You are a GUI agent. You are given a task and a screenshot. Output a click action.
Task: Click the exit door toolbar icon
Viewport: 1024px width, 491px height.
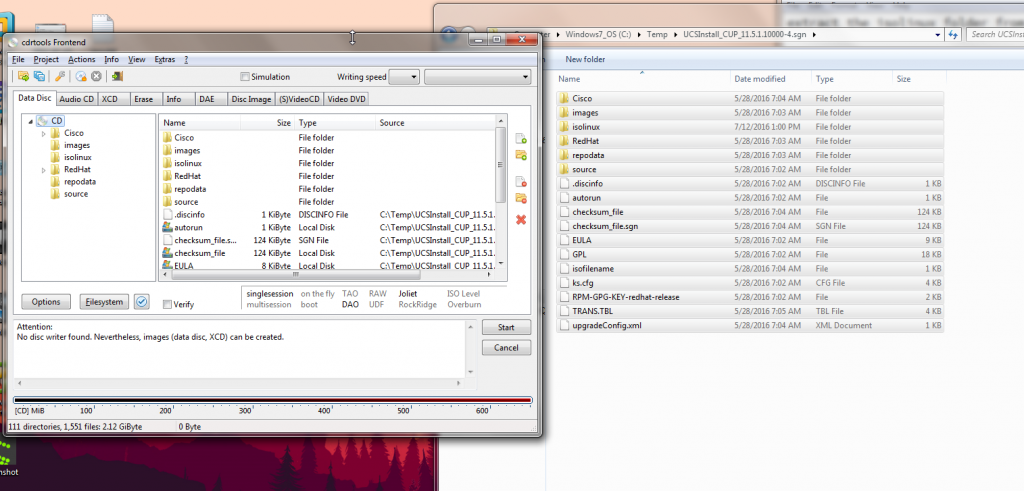pyautogui.click(x=117, y=76)
